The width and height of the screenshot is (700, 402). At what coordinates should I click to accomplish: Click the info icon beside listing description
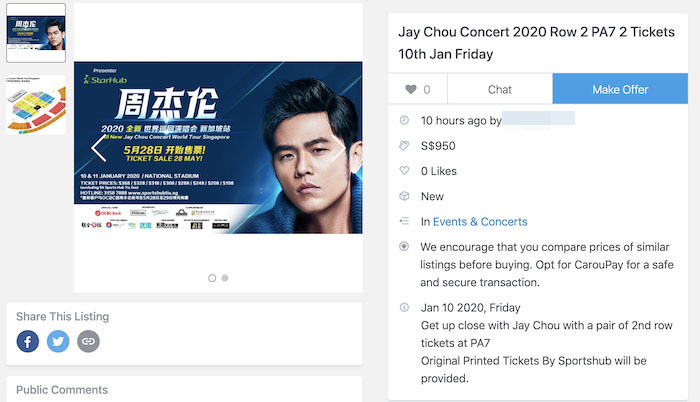(x=404, y=307)
